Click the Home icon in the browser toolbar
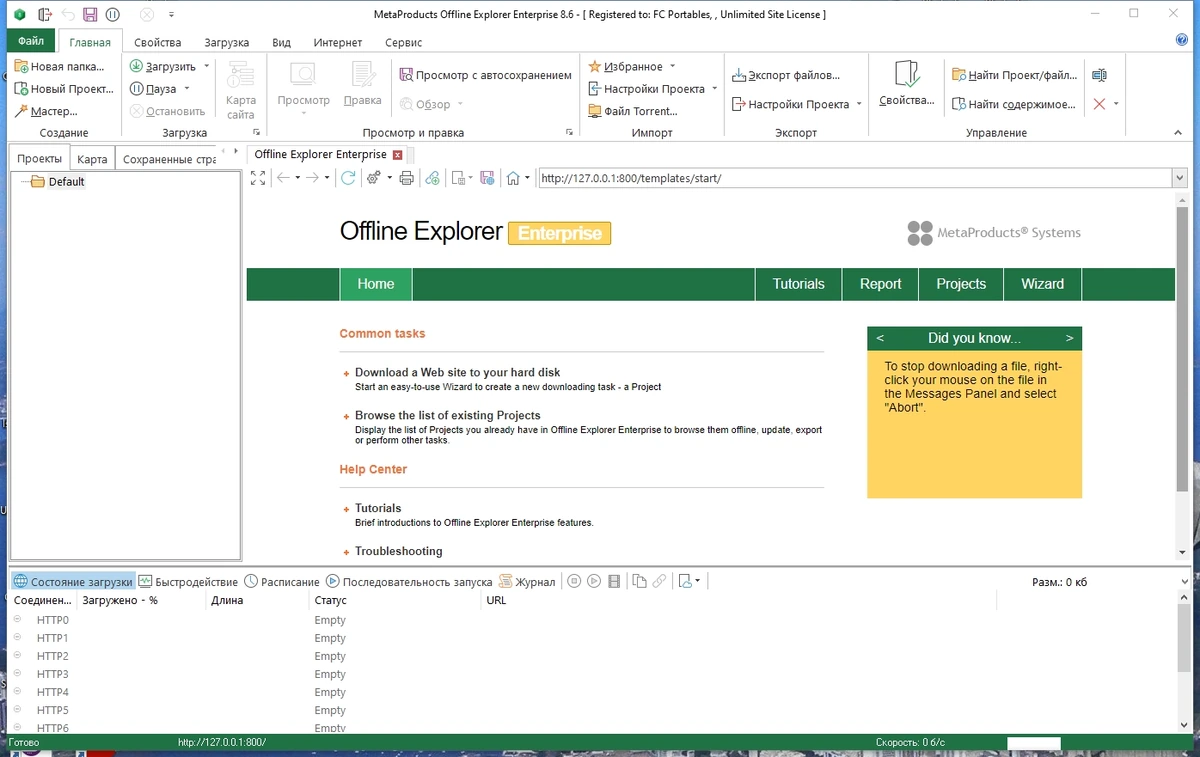Screen dimensions: 1200x757 pyautogui.click(x=513, y=178)
